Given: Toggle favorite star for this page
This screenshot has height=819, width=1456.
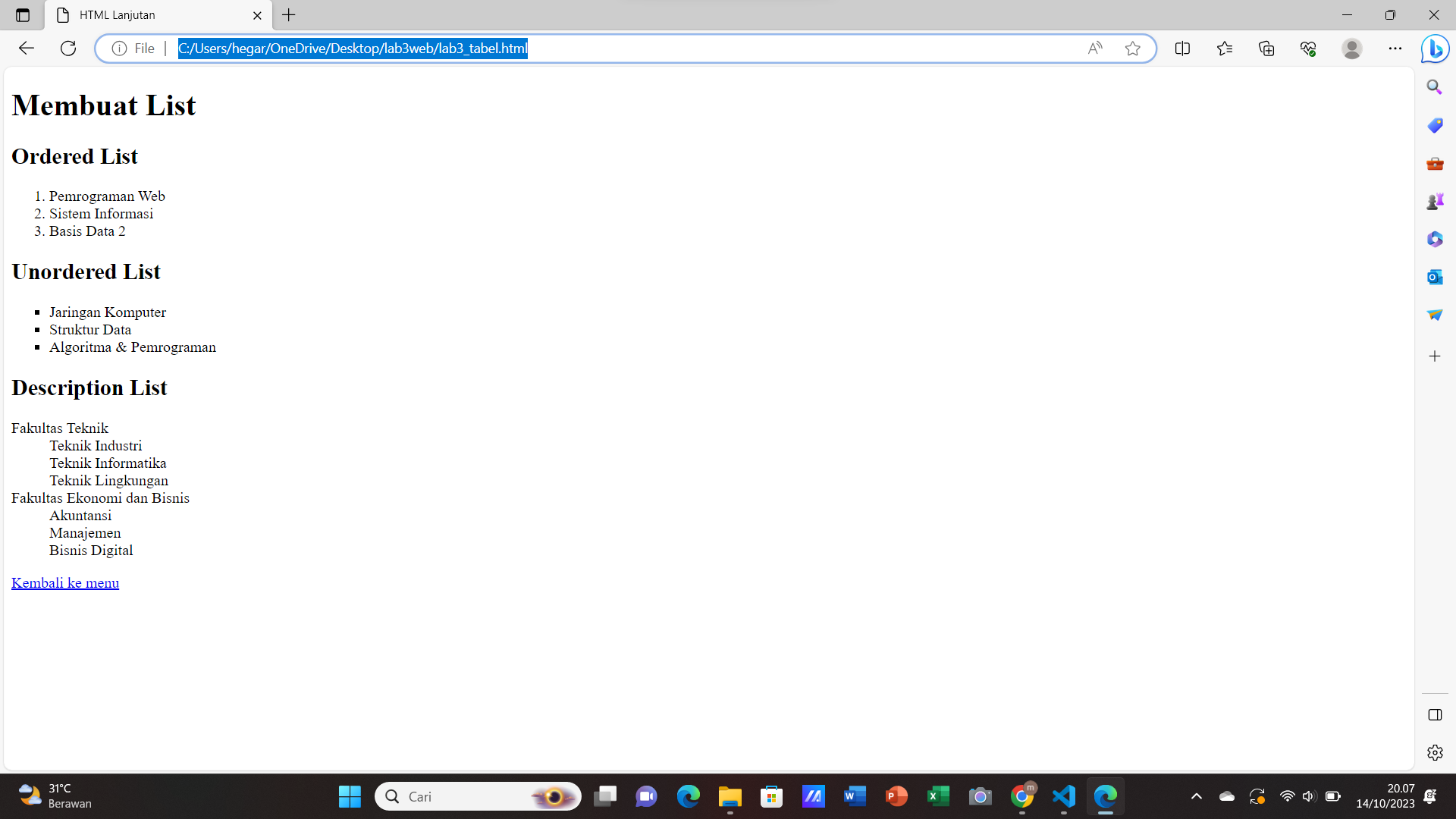Looking at the screenshot, I should 1133,48.
